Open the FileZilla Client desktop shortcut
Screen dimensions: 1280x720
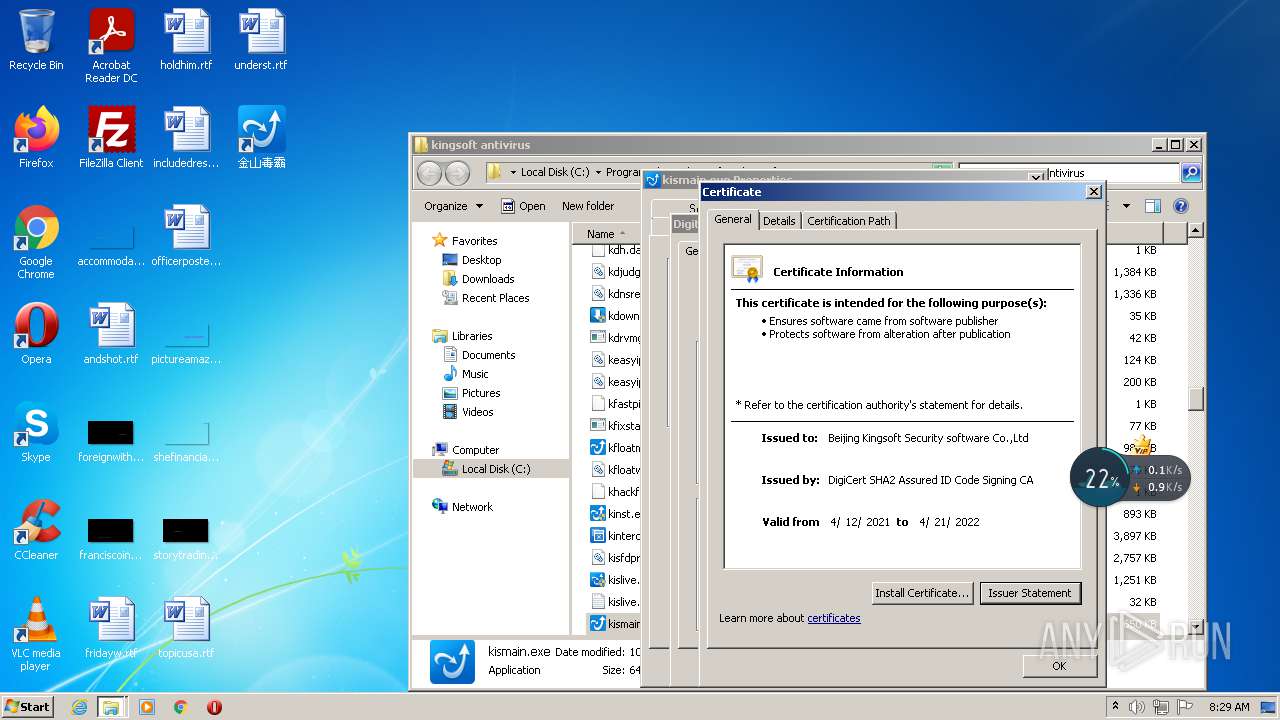pyautogui.click(x=111, y=138)
